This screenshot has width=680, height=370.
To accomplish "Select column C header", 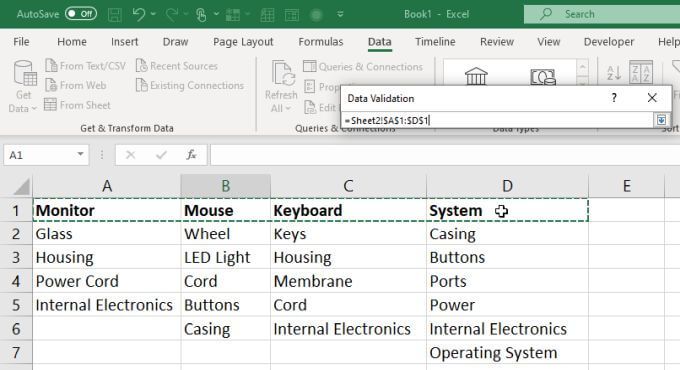I will click(x=348, y=186).
